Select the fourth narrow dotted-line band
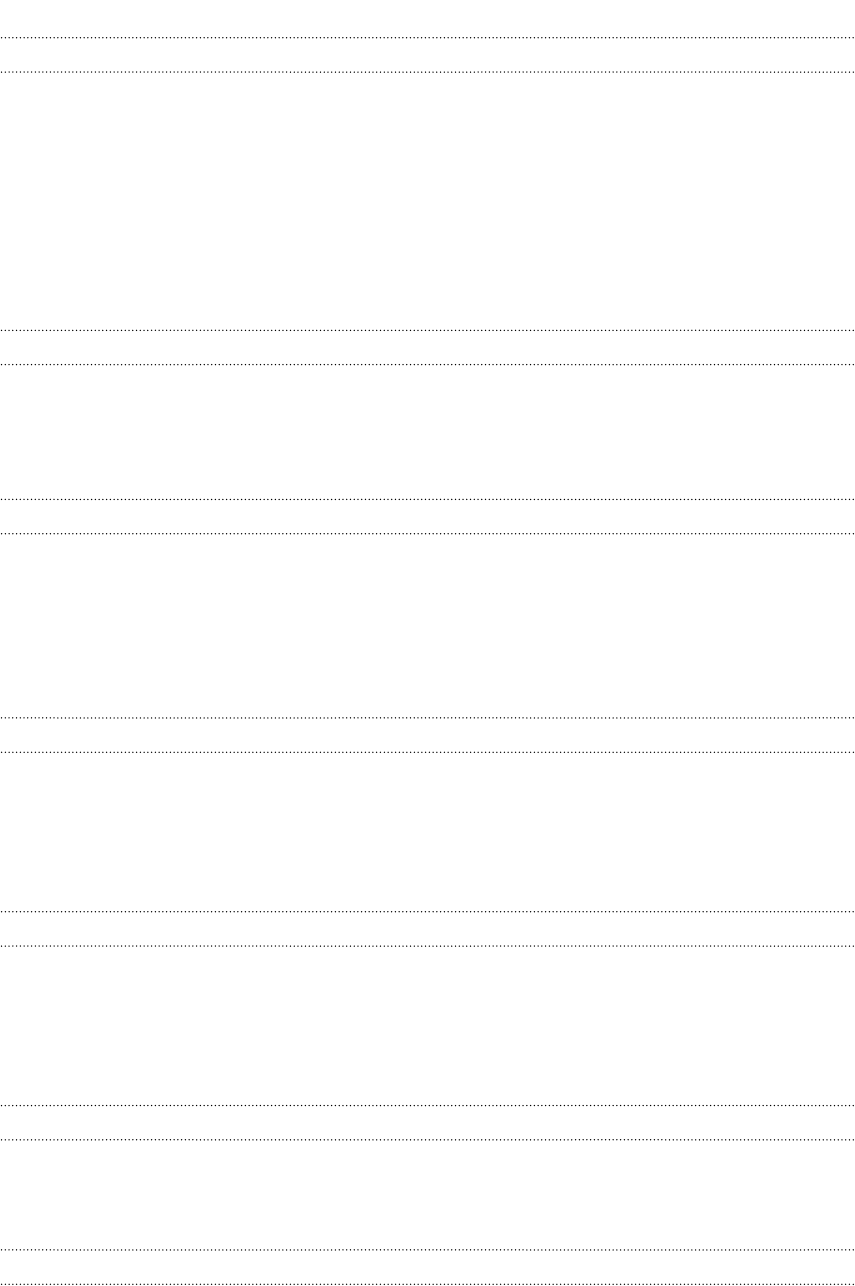Screen dimensions: 855x1286 [427, 735]
